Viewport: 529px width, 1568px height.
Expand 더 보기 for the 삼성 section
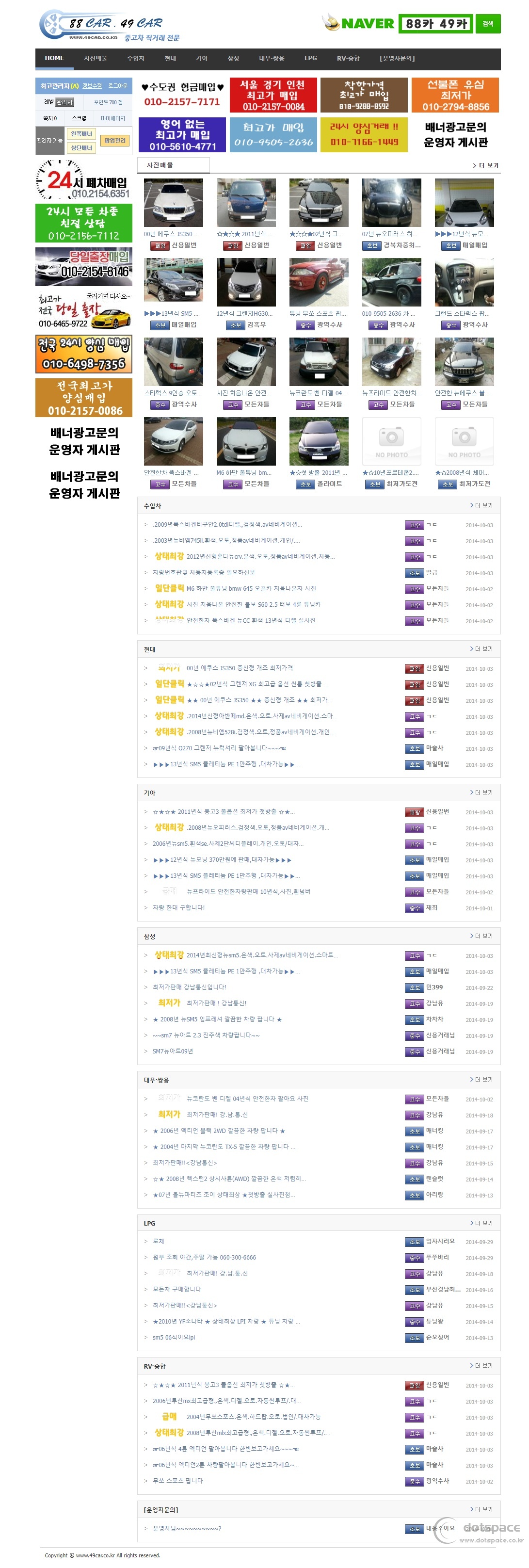tap(481, 936)
